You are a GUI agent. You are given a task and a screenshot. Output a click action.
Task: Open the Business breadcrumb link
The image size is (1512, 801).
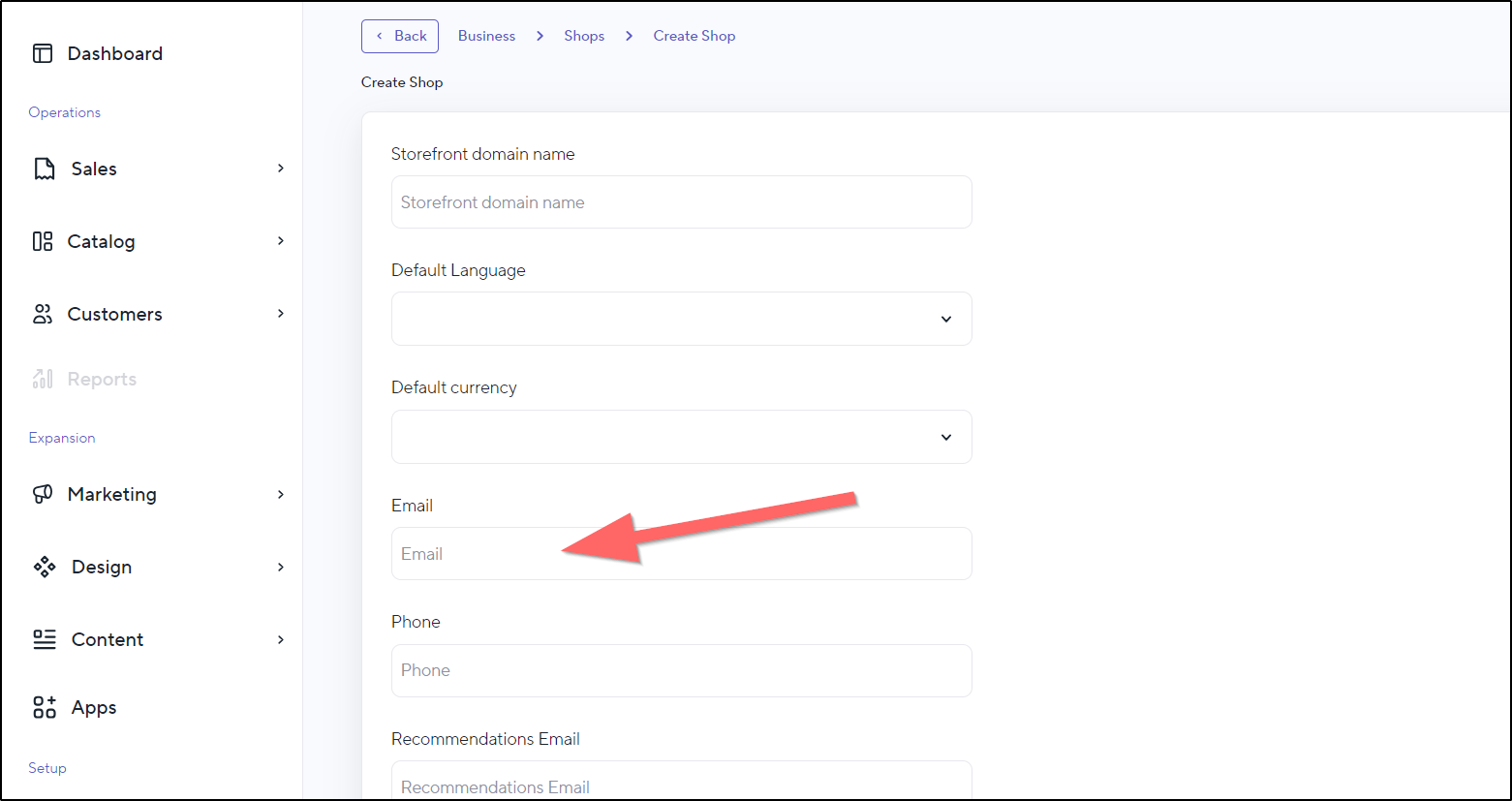486,36
